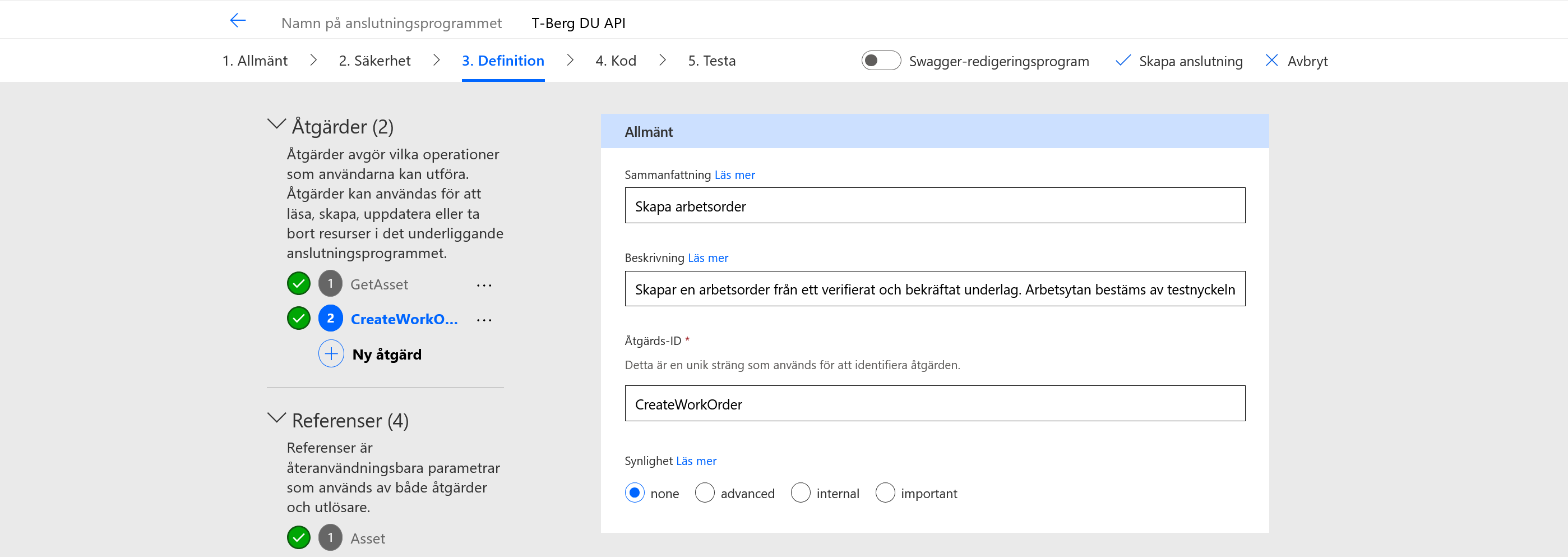
Task: Open Läs mer link next to Synlighet
Action: pos(696,461)
